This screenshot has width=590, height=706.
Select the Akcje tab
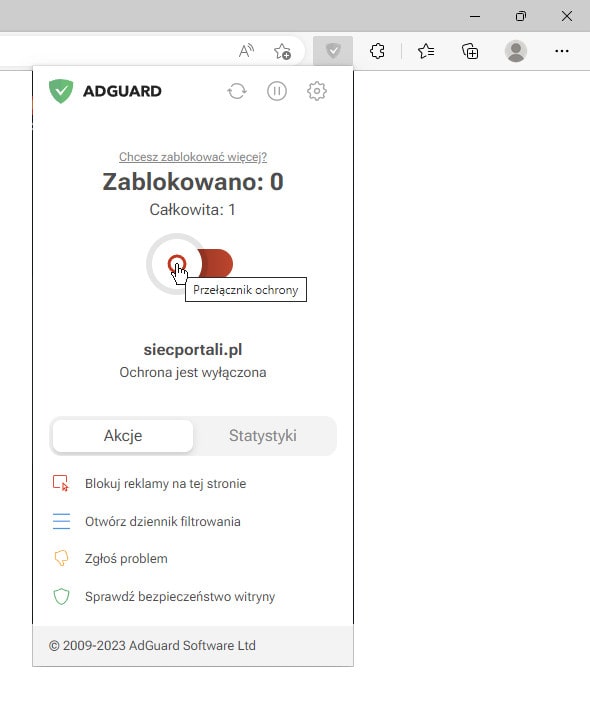(x=123, y=435)
